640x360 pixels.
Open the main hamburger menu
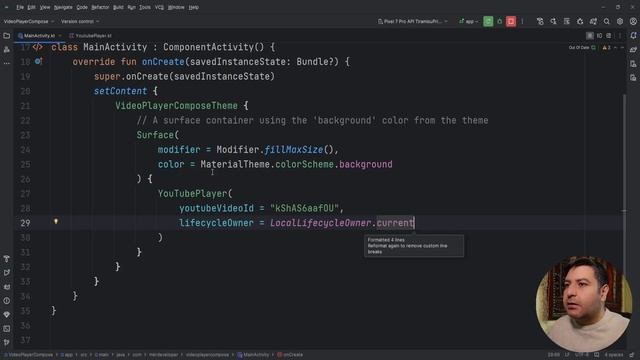(x=6, y=7)
